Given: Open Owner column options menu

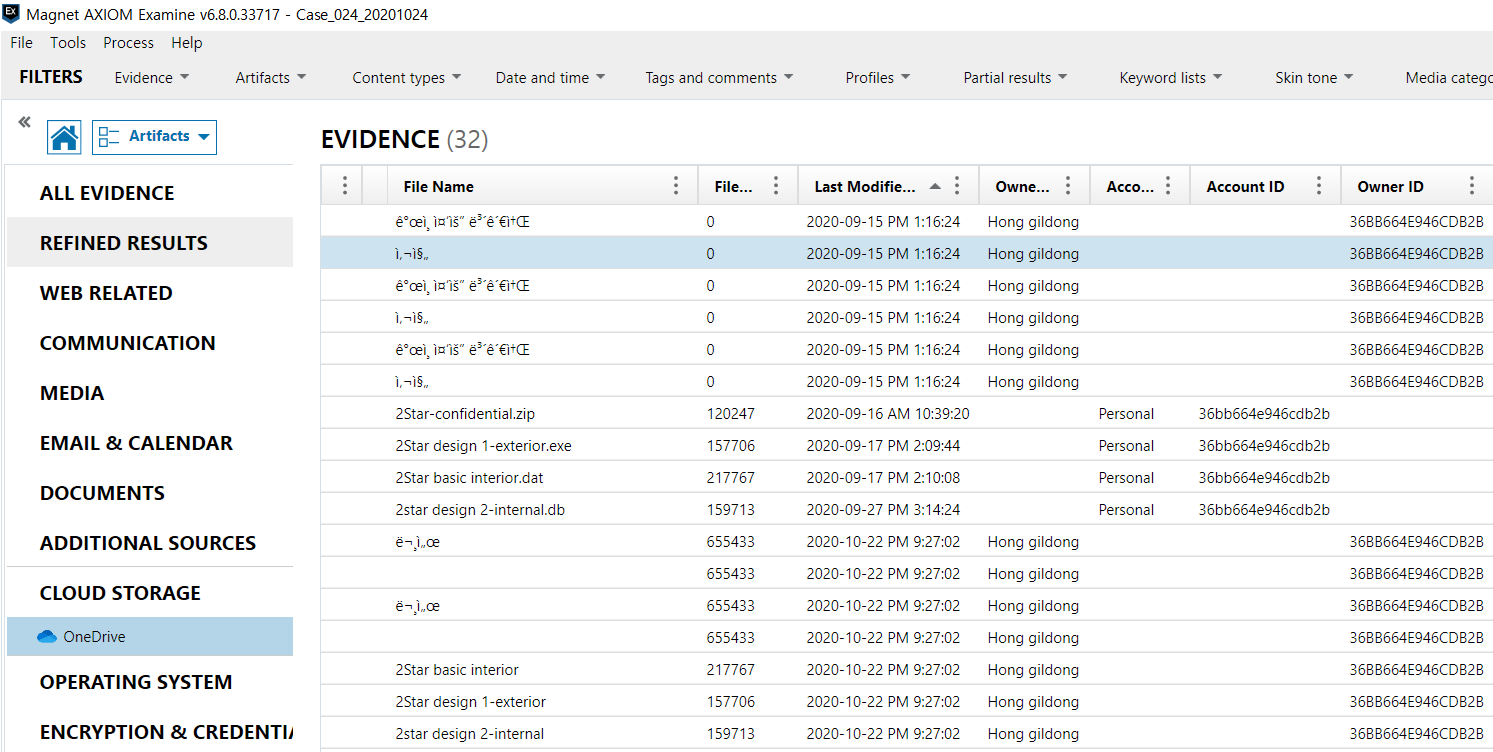Looking at the screenshot, I should tap(1068, 186).
